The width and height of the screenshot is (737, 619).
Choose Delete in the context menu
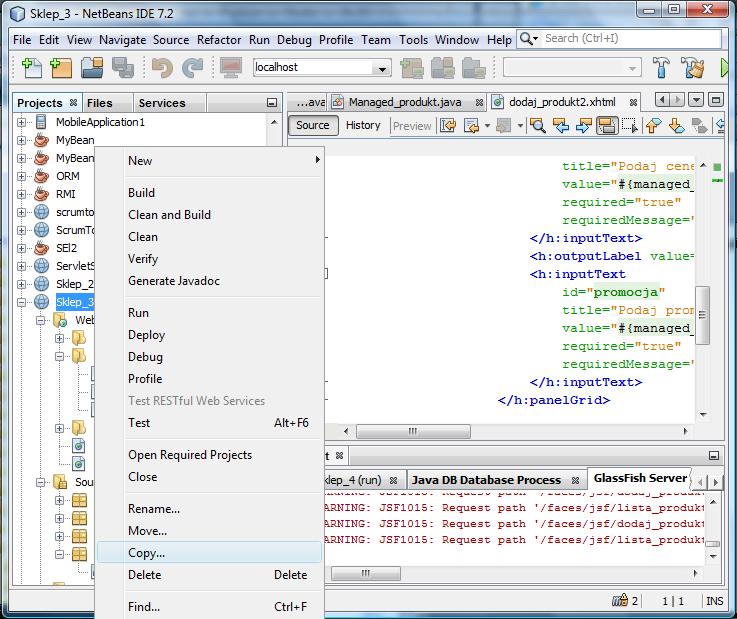[x=210, y=575]
